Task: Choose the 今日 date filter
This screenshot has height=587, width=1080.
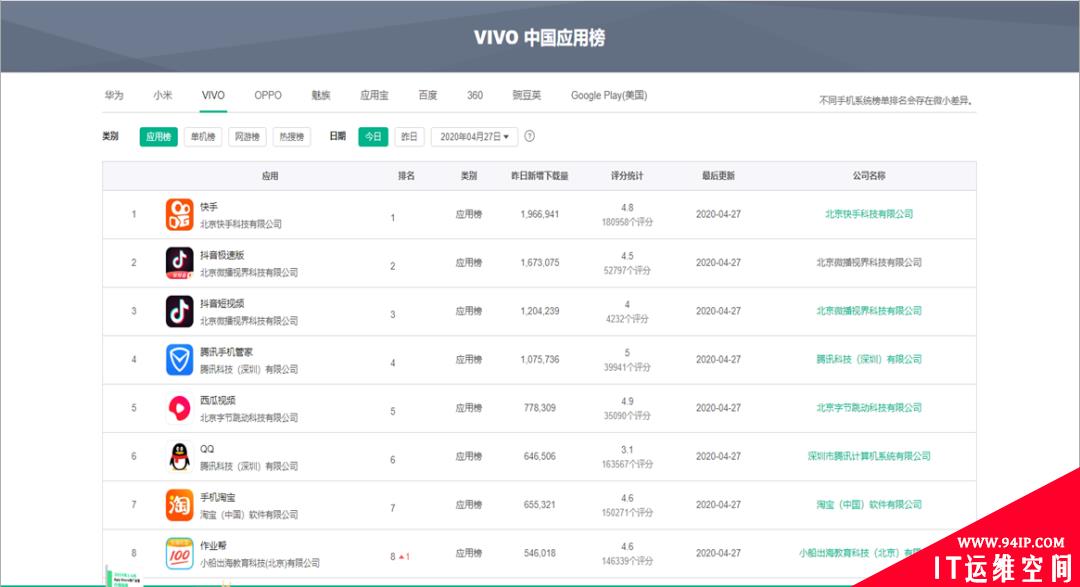Action: click(373, 136)
